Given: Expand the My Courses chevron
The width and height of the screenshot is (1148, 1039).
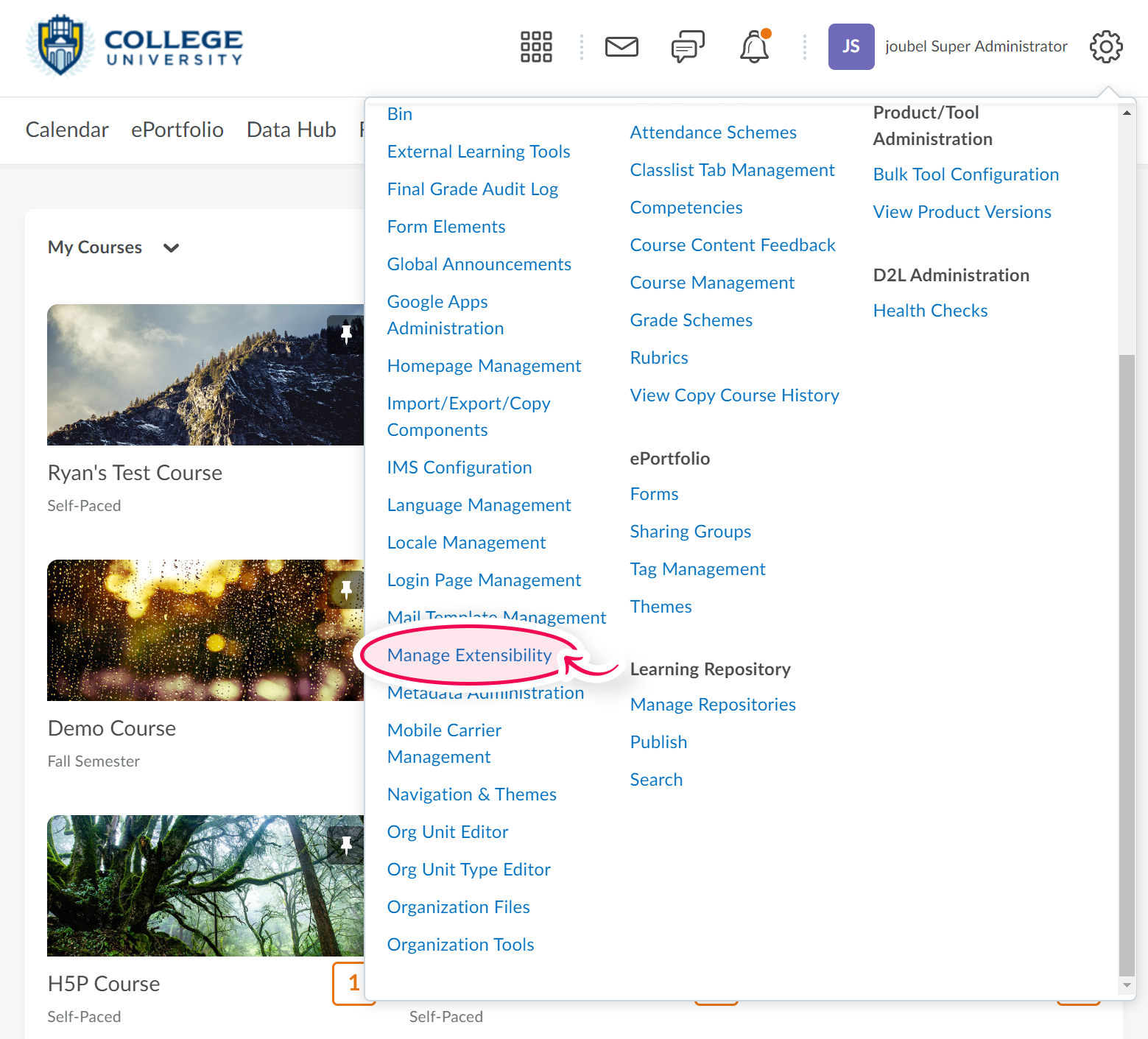Looking at the screenshot, I should pos(171,248).
